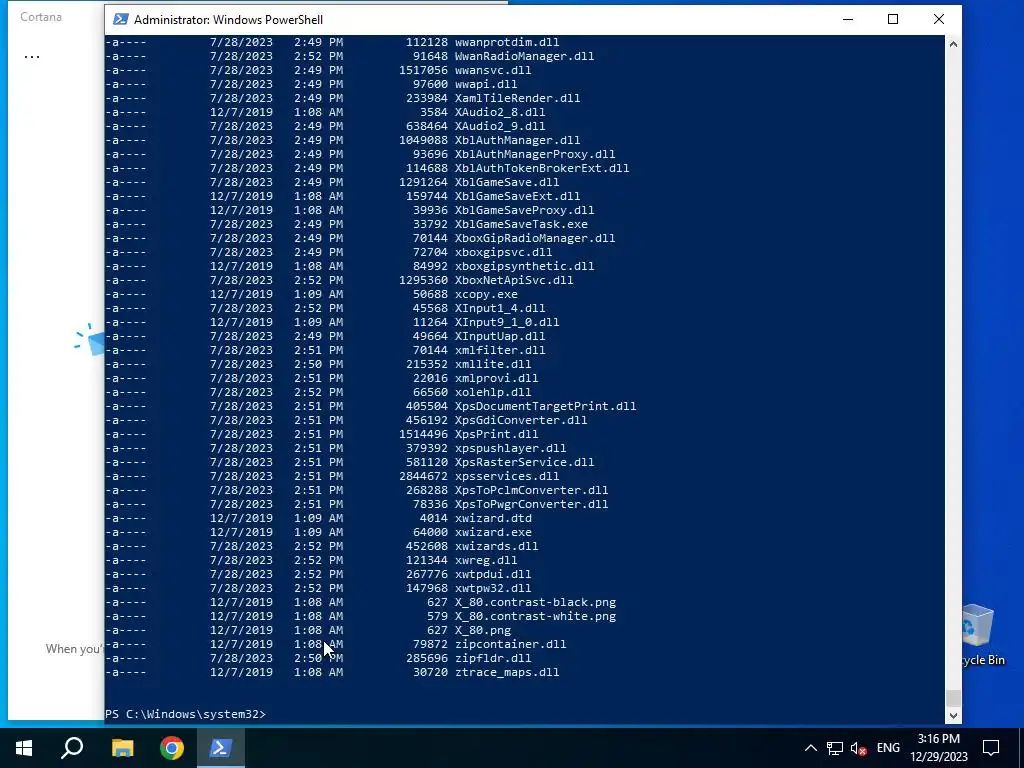Click xboxgipsvc.dll file name
This screenshot has width=1024, height=768.
pyautogui.click(x=504, y=252)
